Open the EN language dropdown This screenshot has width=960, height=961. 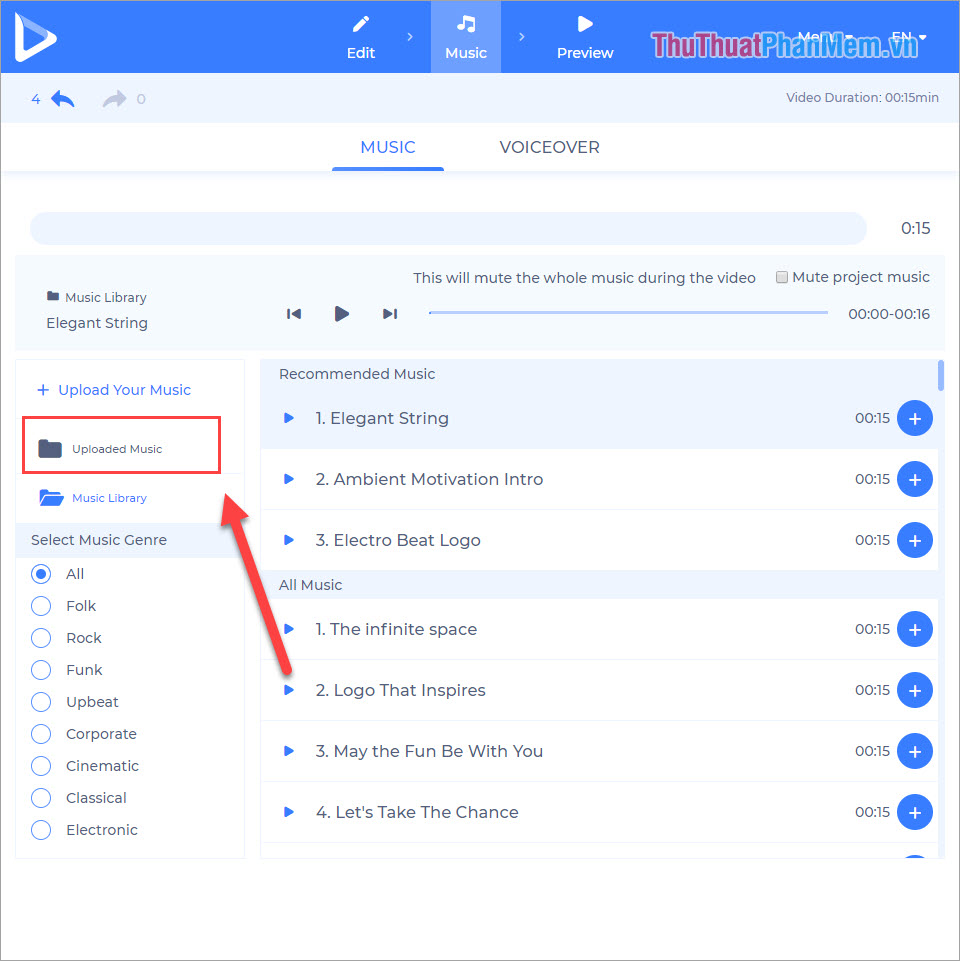pyautogui.click(x=908, y=38)
